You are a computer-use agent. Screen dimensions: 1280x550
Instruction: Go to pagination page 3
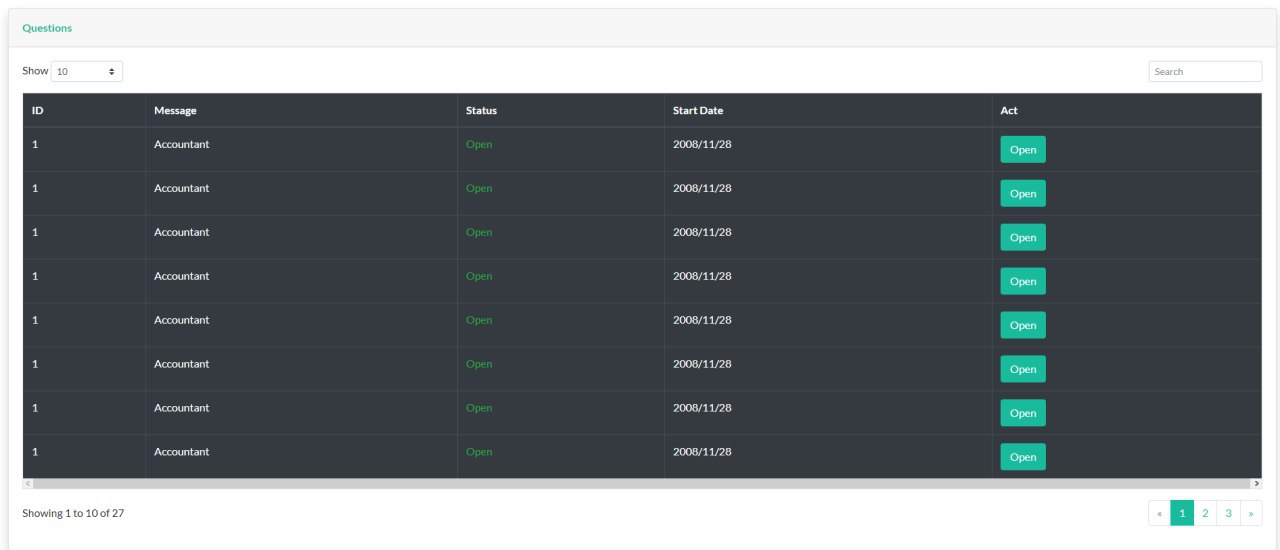1228,513
